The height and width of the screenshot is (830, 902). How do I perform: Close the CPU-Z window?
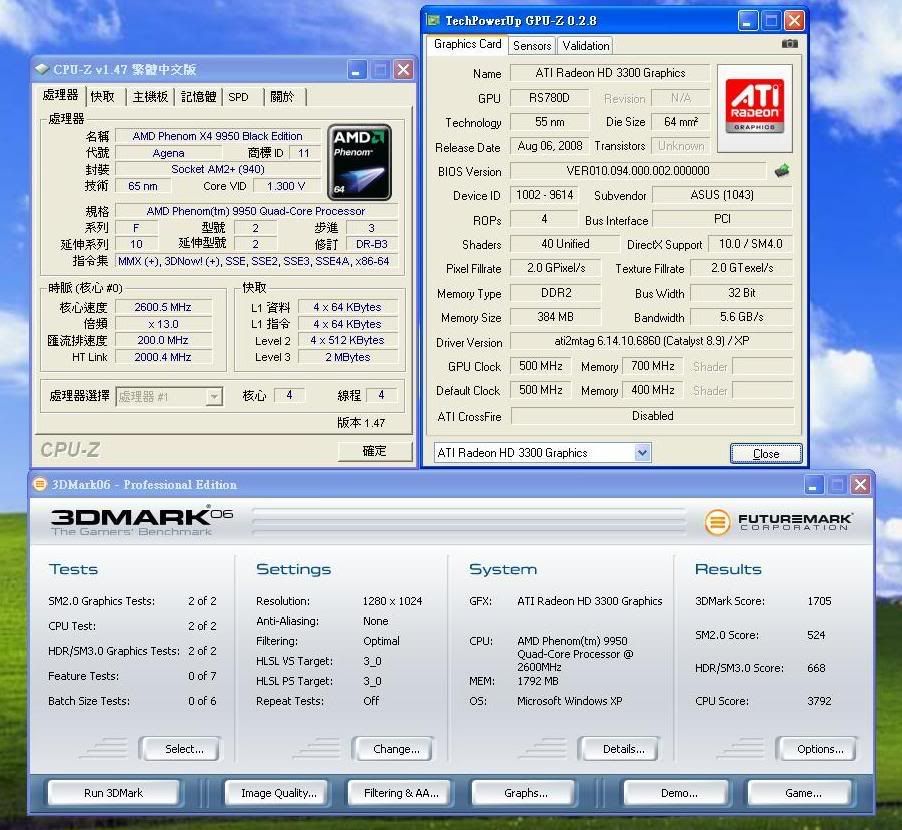tap(404, 70)
